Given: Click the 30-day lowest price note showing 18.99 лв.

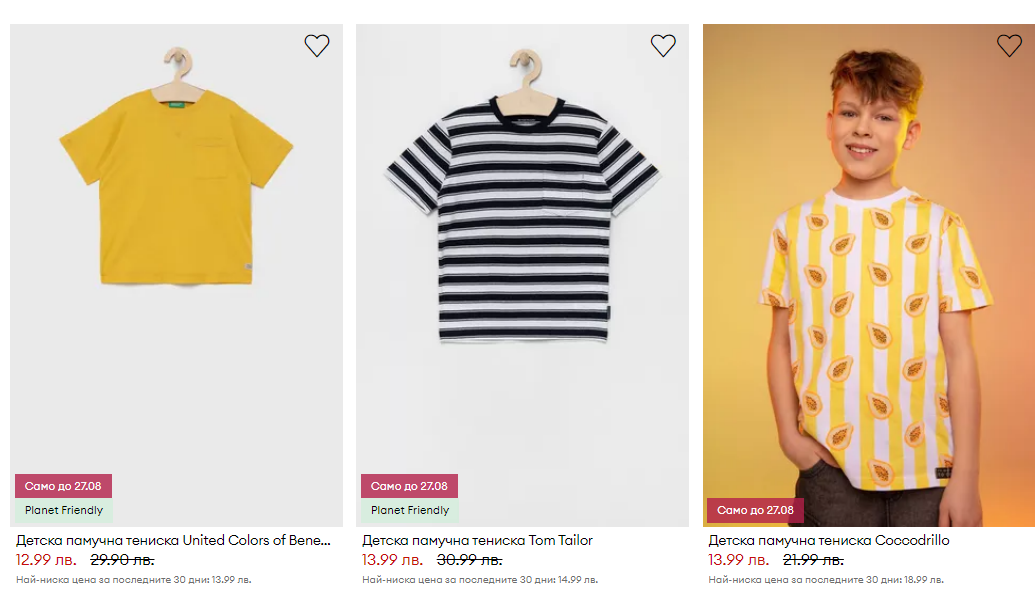Looking at the screenshot, I should pyautogui.click(x=826, y=579).
